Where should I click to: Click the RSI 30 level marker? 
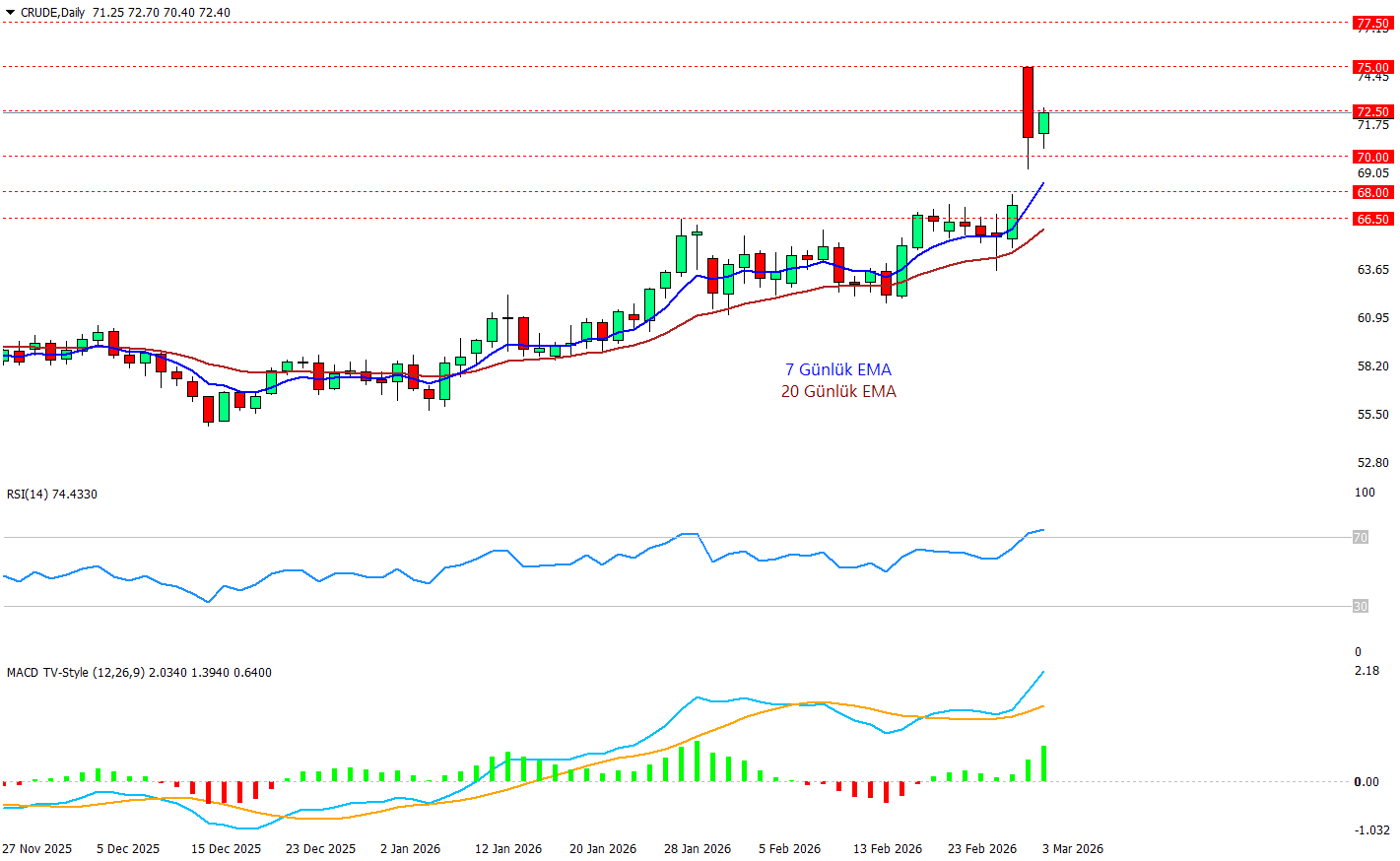click(x=1360, y=606)
